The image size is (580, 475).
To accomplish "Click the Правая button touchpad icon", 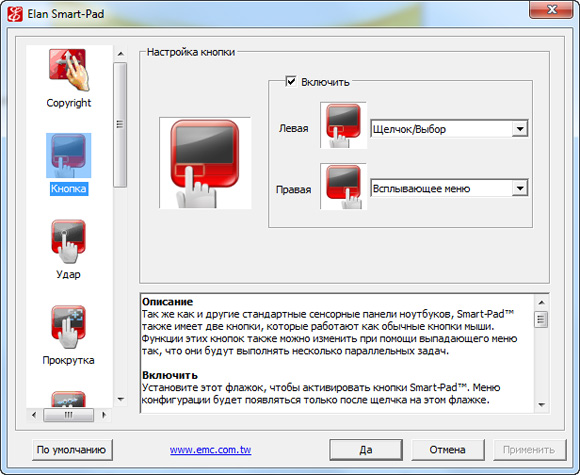I will 343,186.
